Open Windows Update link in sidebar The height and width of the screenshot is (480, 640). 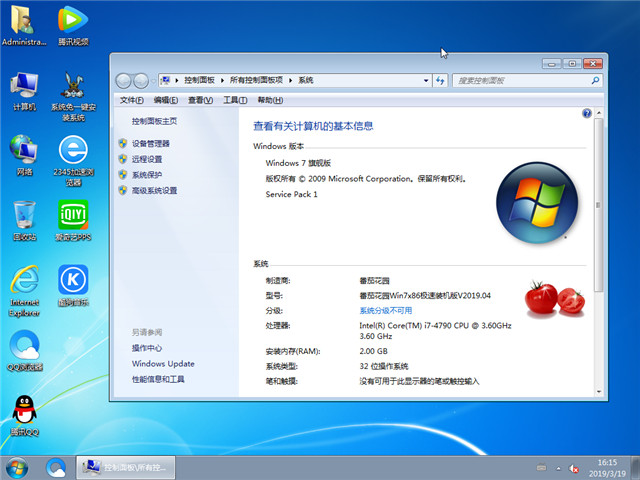(163, 364)
